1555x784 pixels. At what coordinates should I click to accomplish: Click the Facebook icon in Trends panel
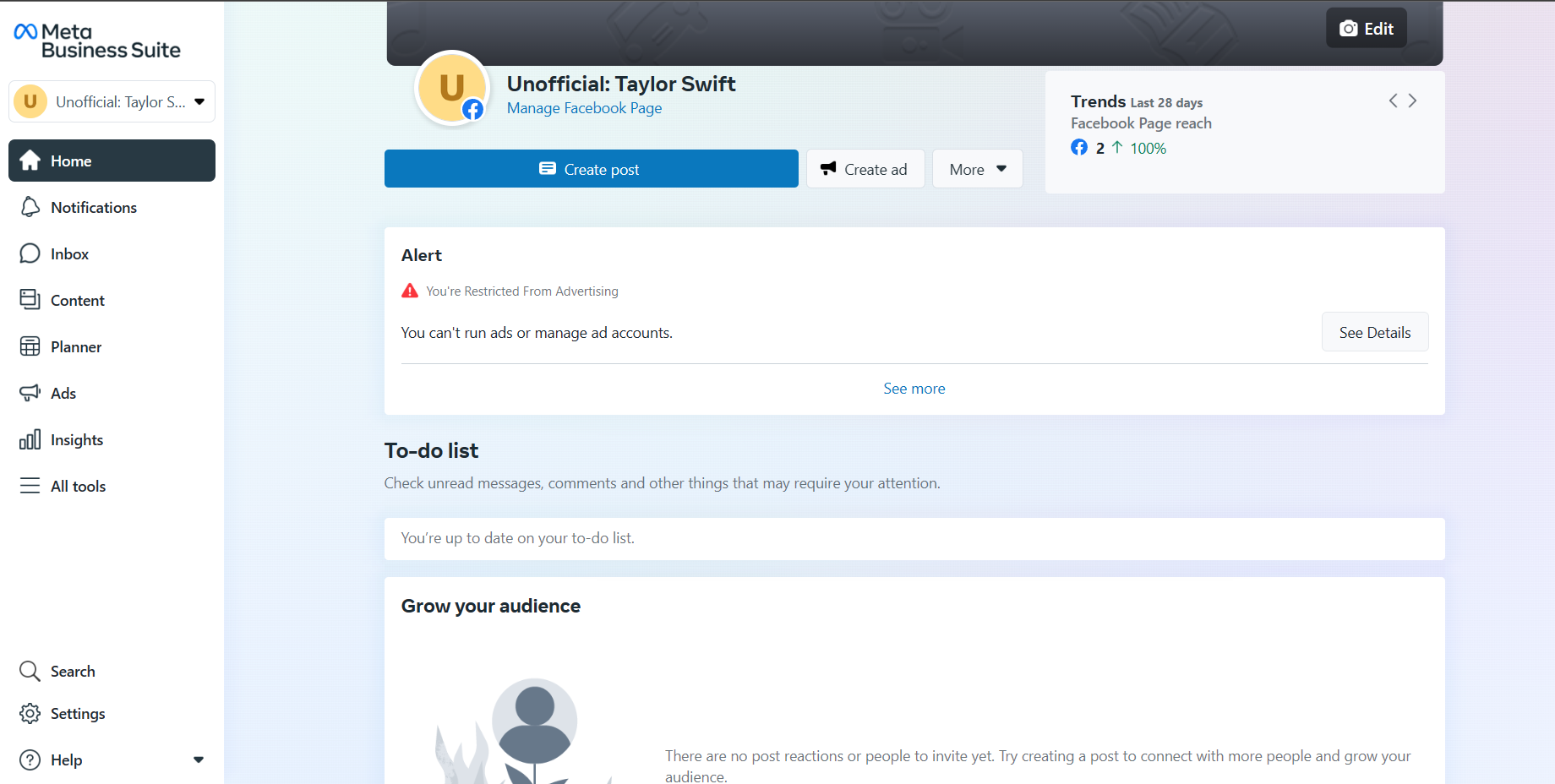[x=1079, y=147]
